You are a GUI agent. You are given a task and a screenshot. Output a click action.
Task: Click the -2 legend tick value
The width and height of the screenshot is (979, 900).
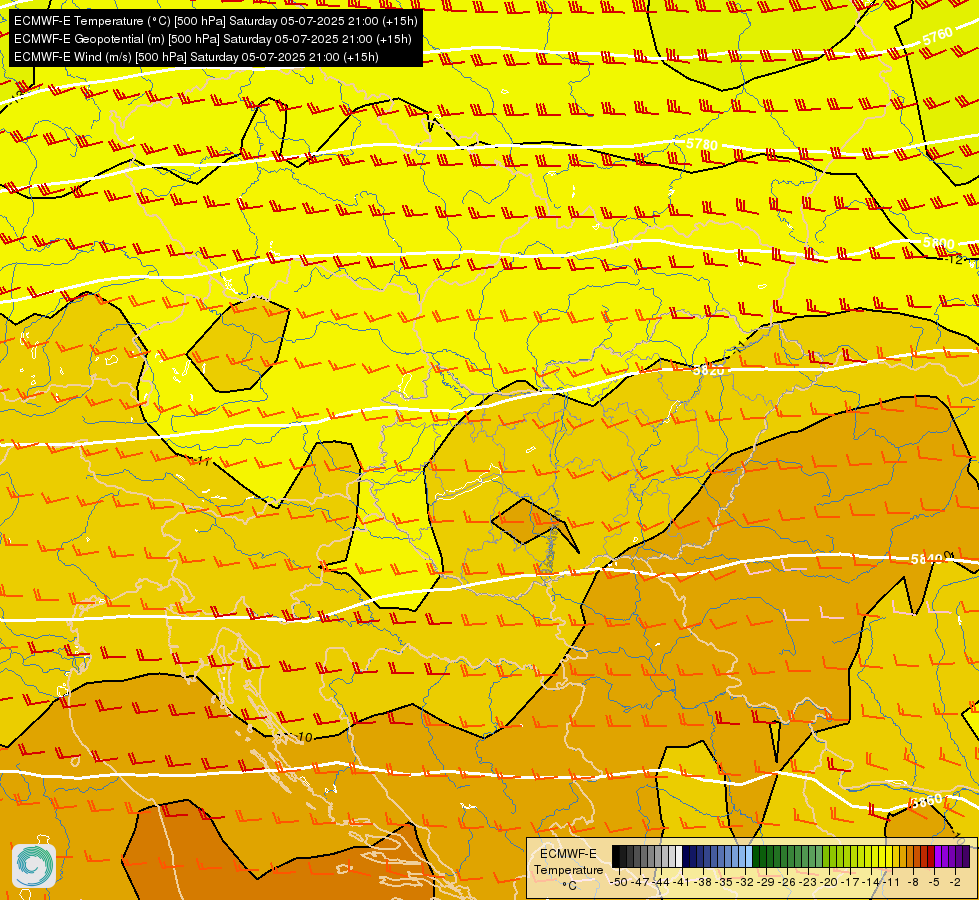[x=955, y=882]
